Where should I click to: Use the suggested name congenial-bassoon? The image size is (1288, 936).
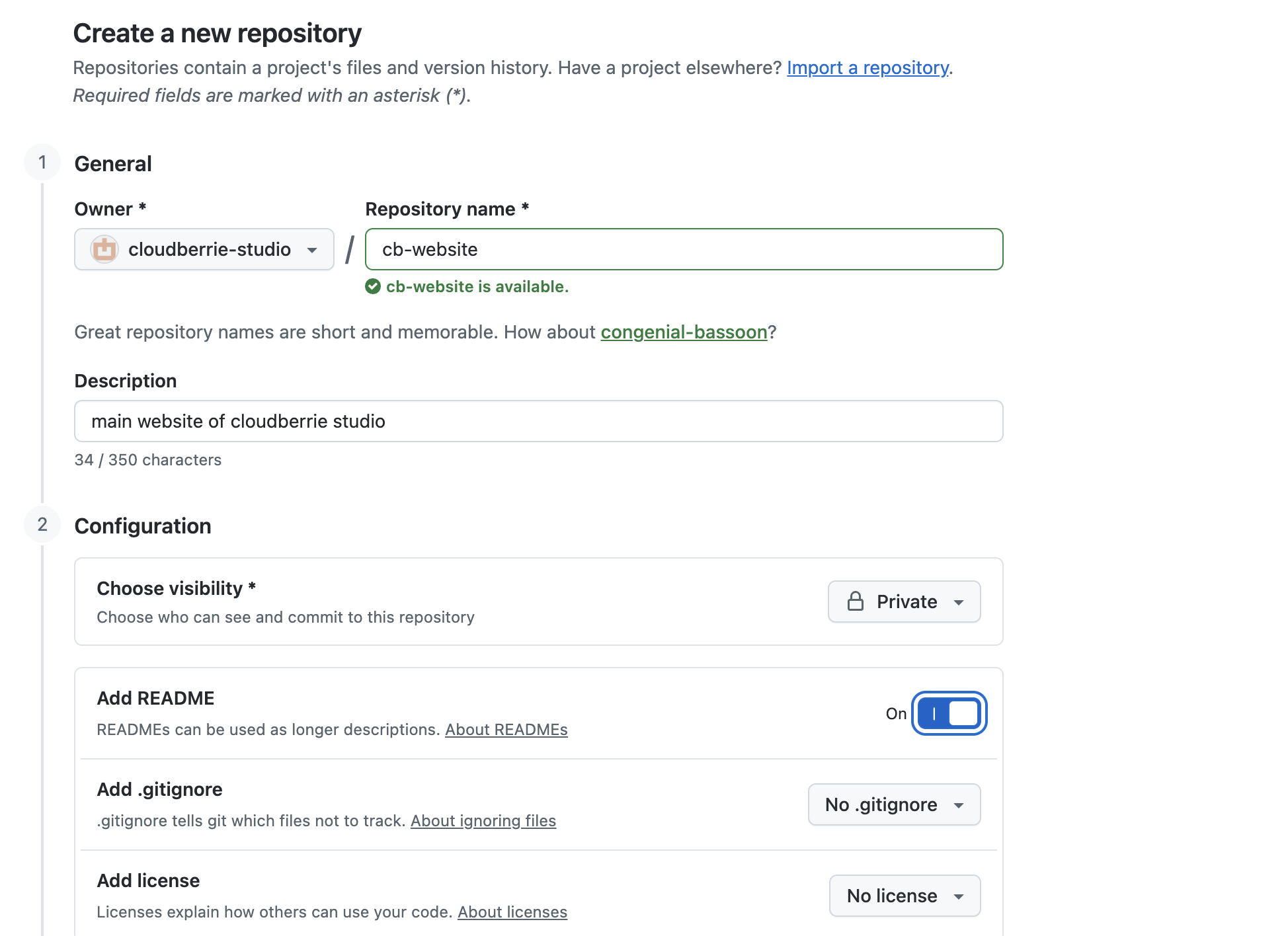[684, 332]
